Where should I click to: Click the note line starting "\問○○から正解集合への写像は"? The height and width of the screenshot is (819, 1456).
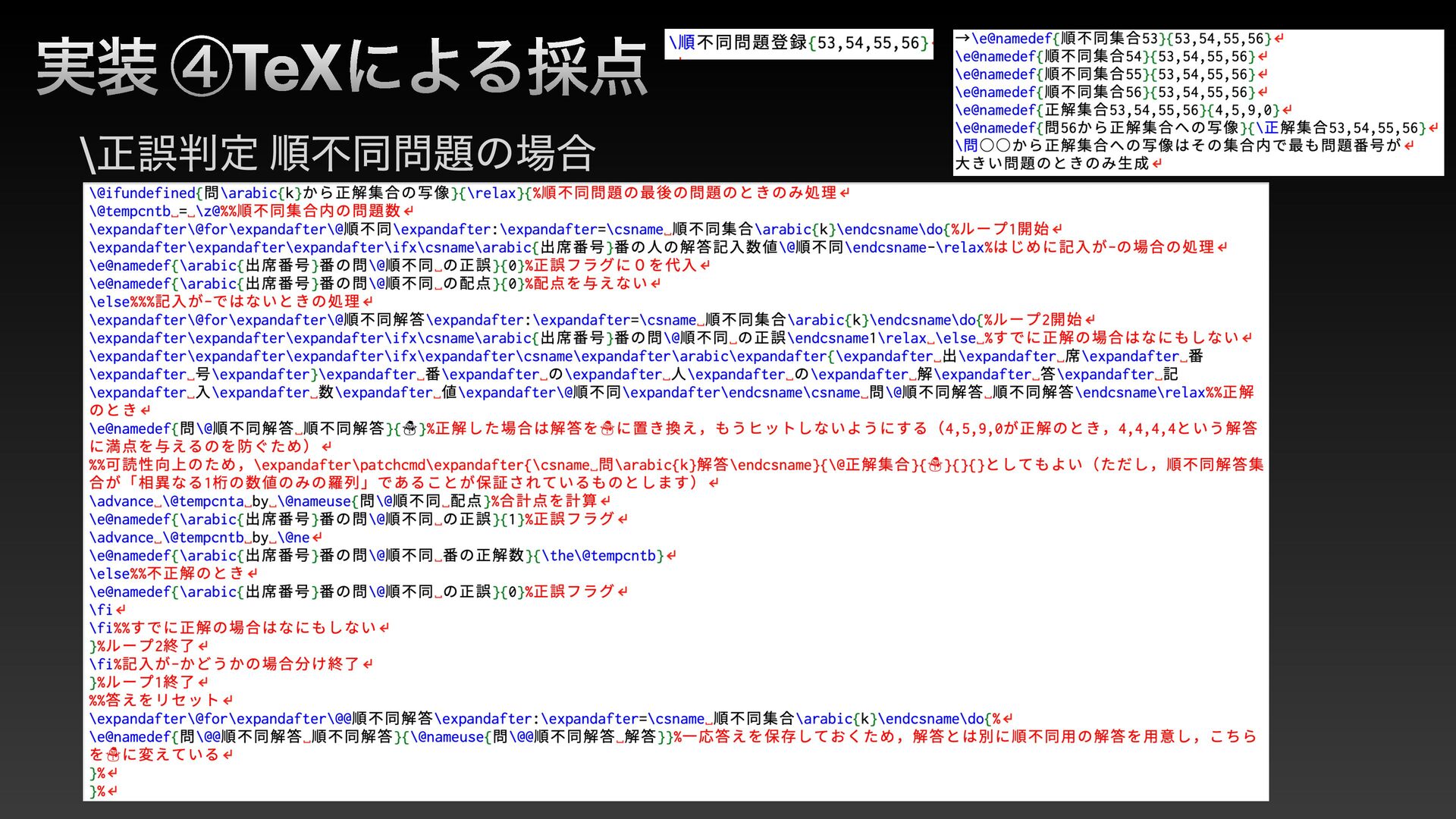tap(1185, 146)
